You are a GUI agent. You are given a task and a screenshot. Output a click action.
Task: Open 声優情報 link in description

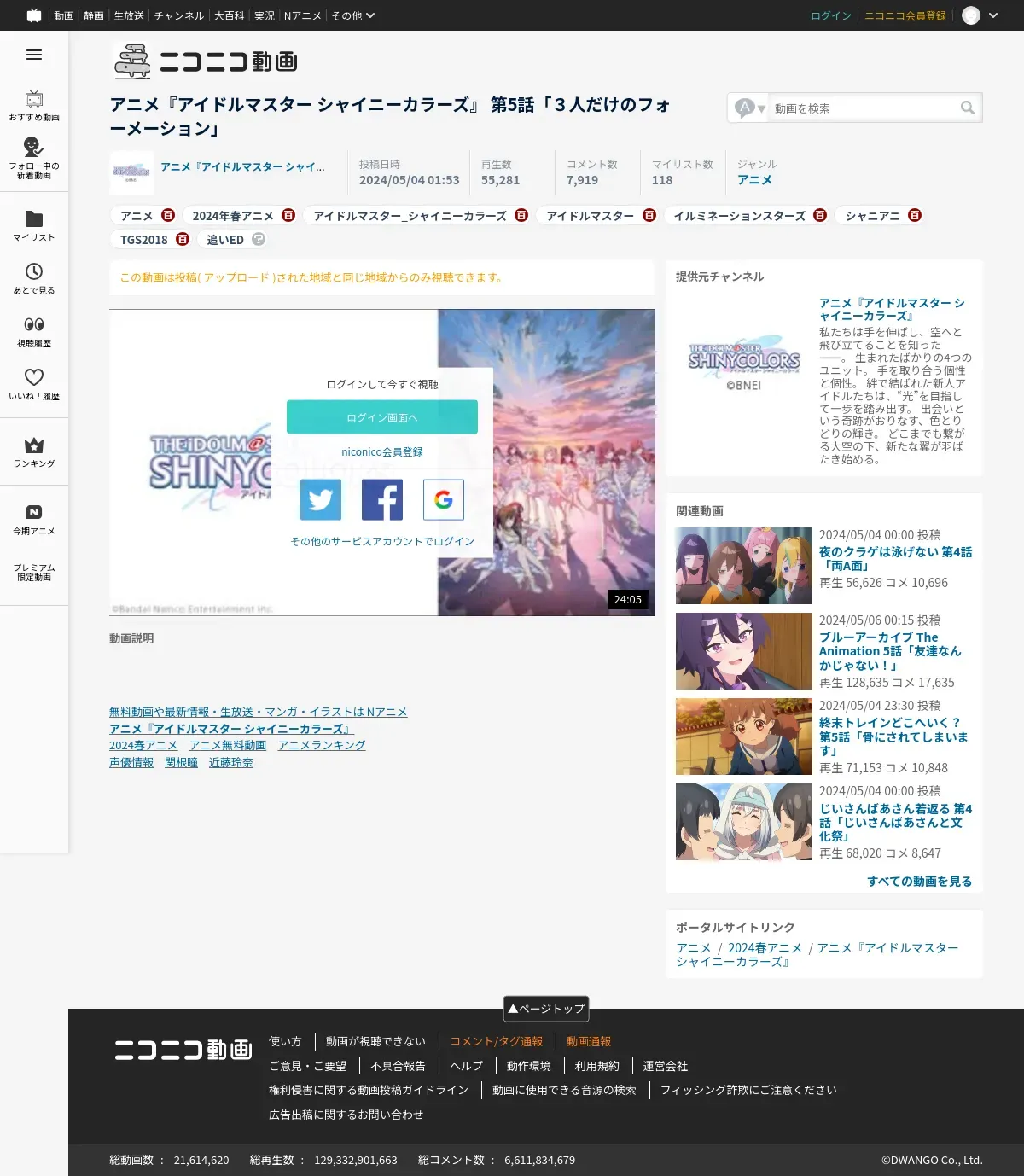[131, 762]
